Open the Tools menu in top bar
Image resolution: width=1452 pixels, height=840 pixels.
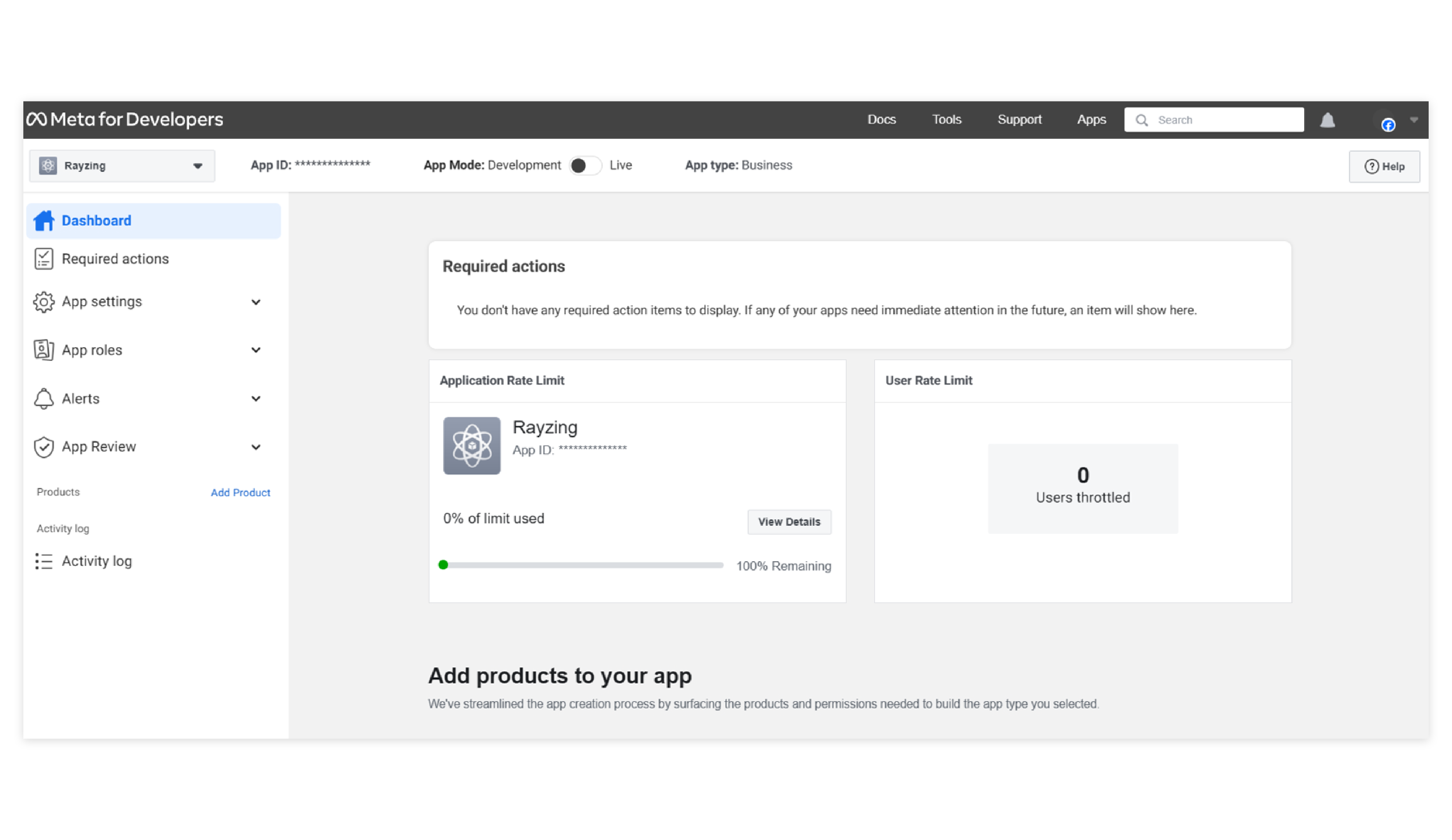[x=946, y=120]
